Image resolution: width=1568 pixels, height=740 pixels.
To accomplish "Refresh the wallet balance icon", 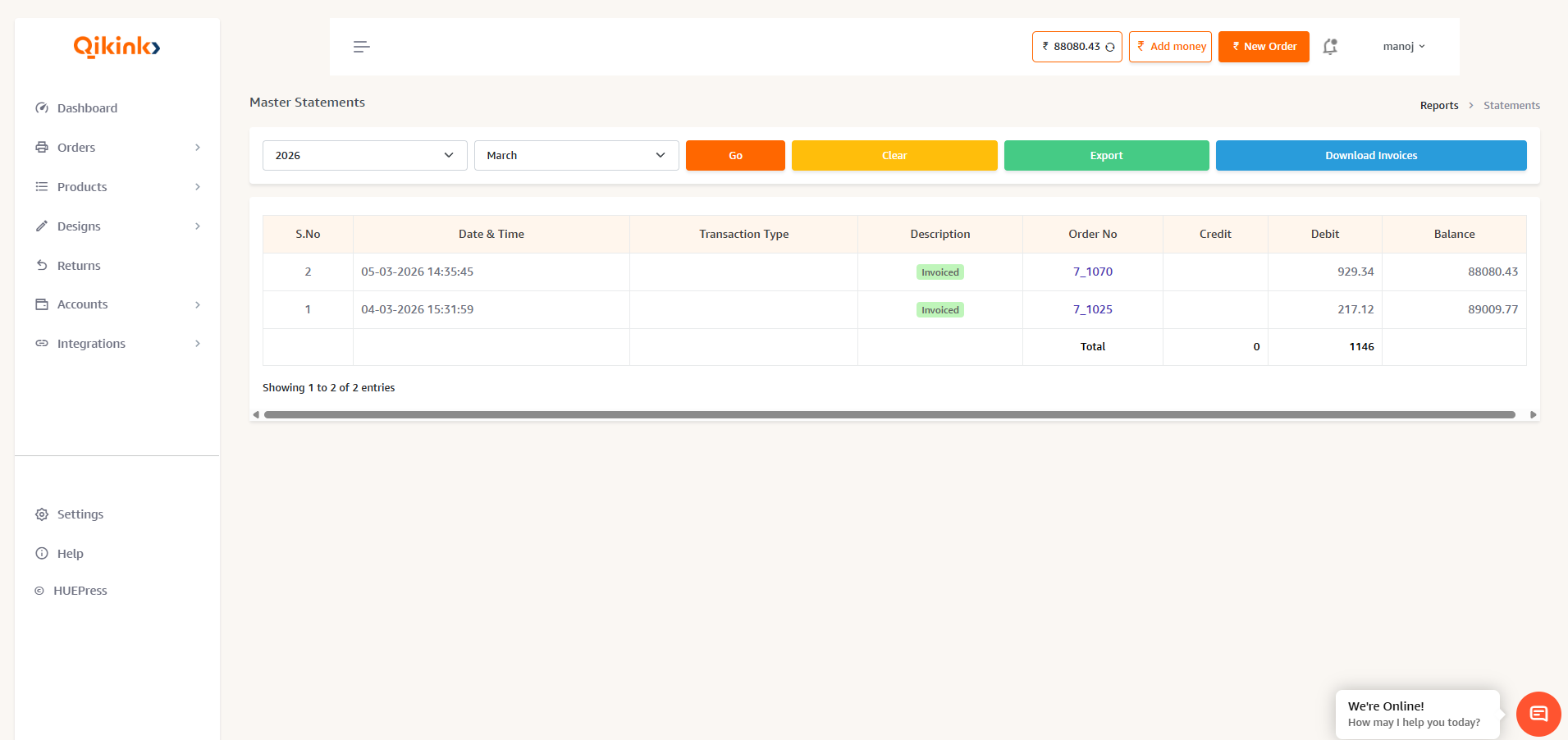I will (1110, 48).
